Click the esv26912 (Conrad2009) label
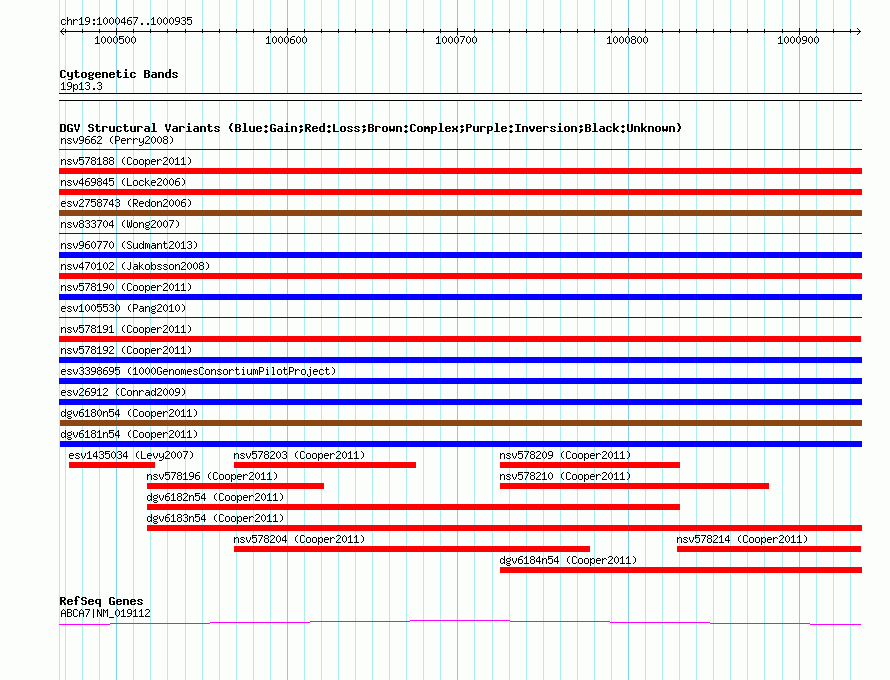 point(123,392)
